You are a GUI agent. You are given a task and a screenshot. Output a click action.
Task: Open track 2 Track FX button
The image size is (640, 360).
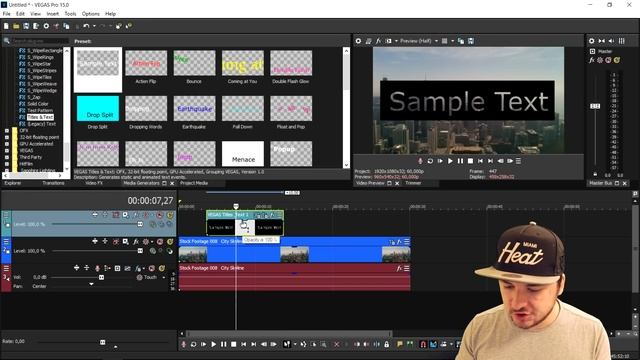point(136,242)
